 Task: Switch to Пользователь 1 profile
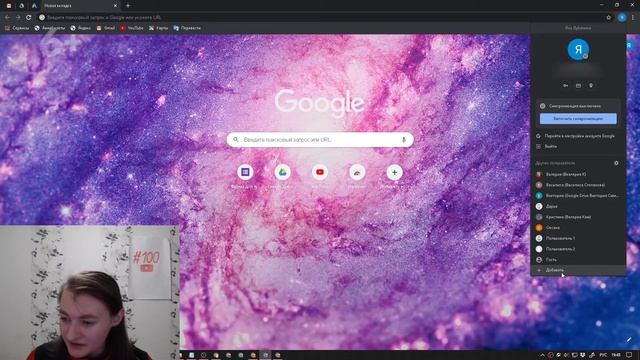click(578, 238)
